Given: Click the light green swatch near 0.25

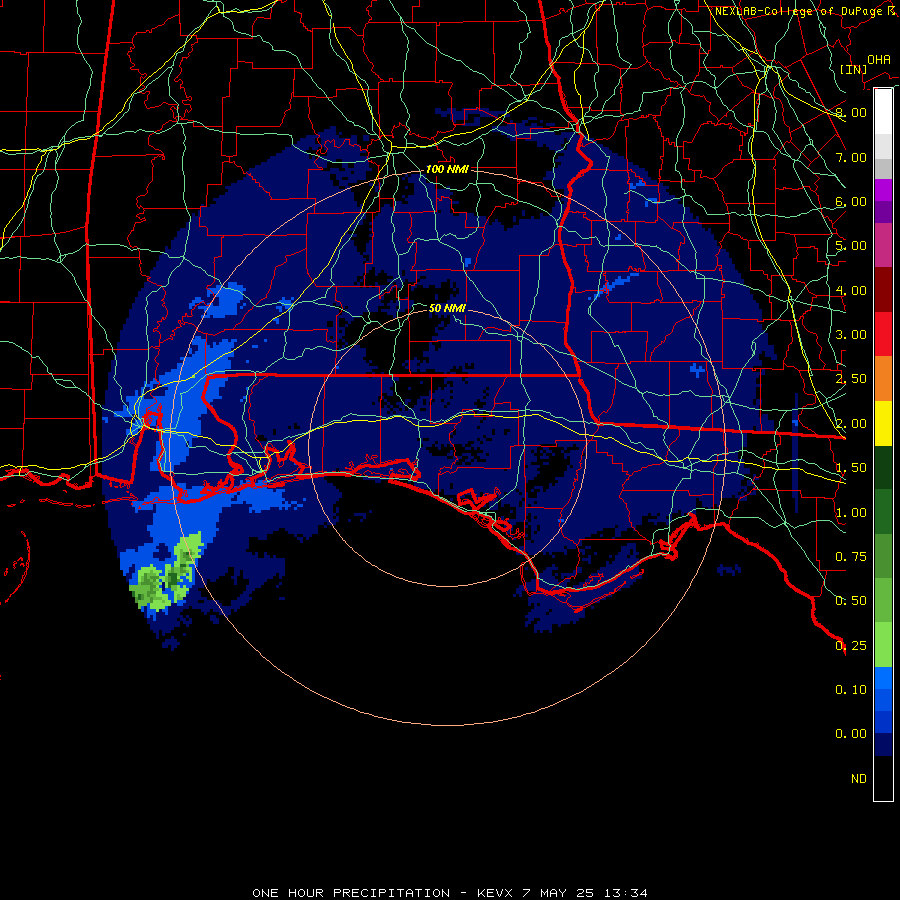Looking at the screenshot, I should point(883,645).
